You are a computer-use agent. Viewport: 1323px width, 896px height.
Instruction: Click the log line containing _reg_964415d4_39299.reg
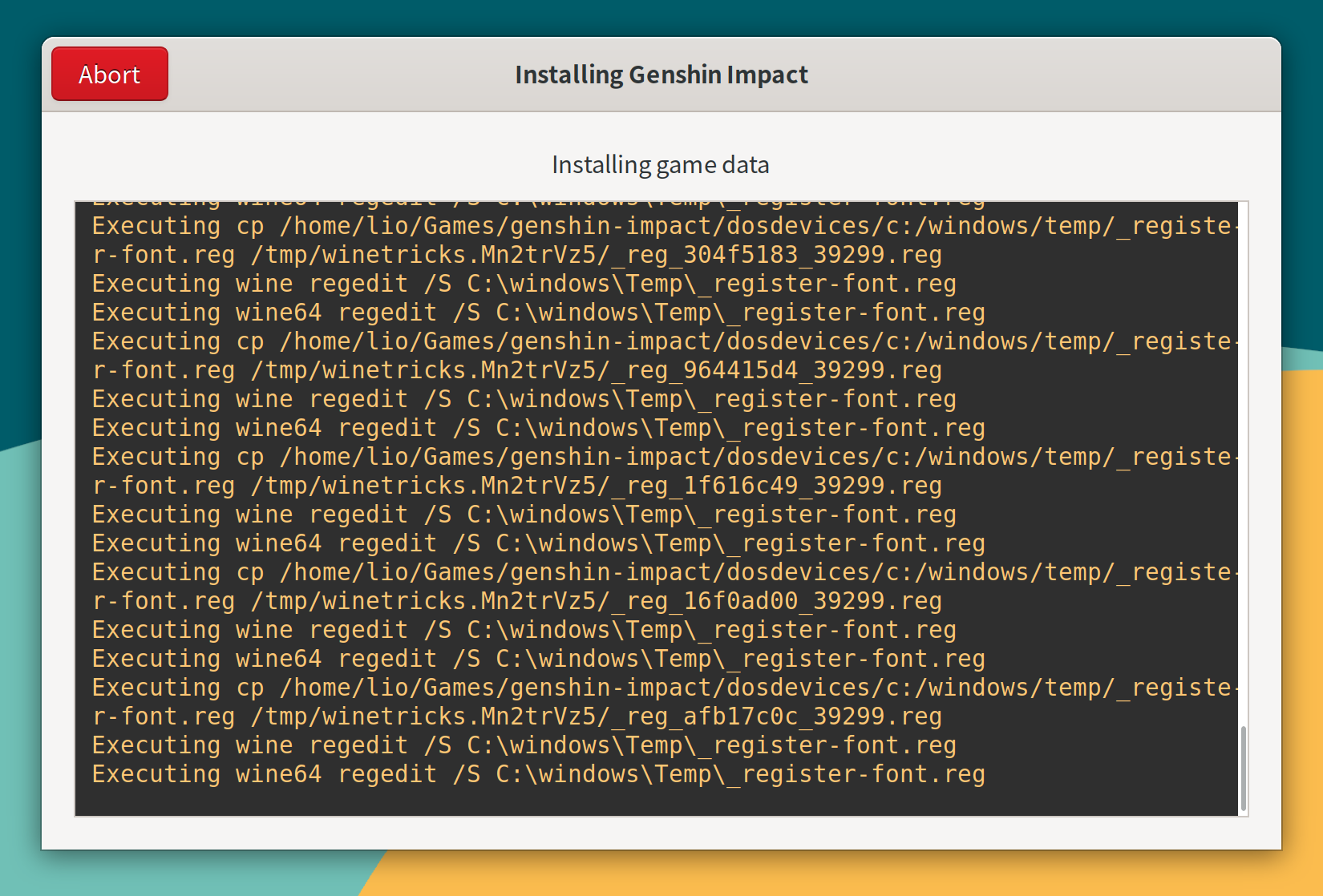tap(517, 370)
